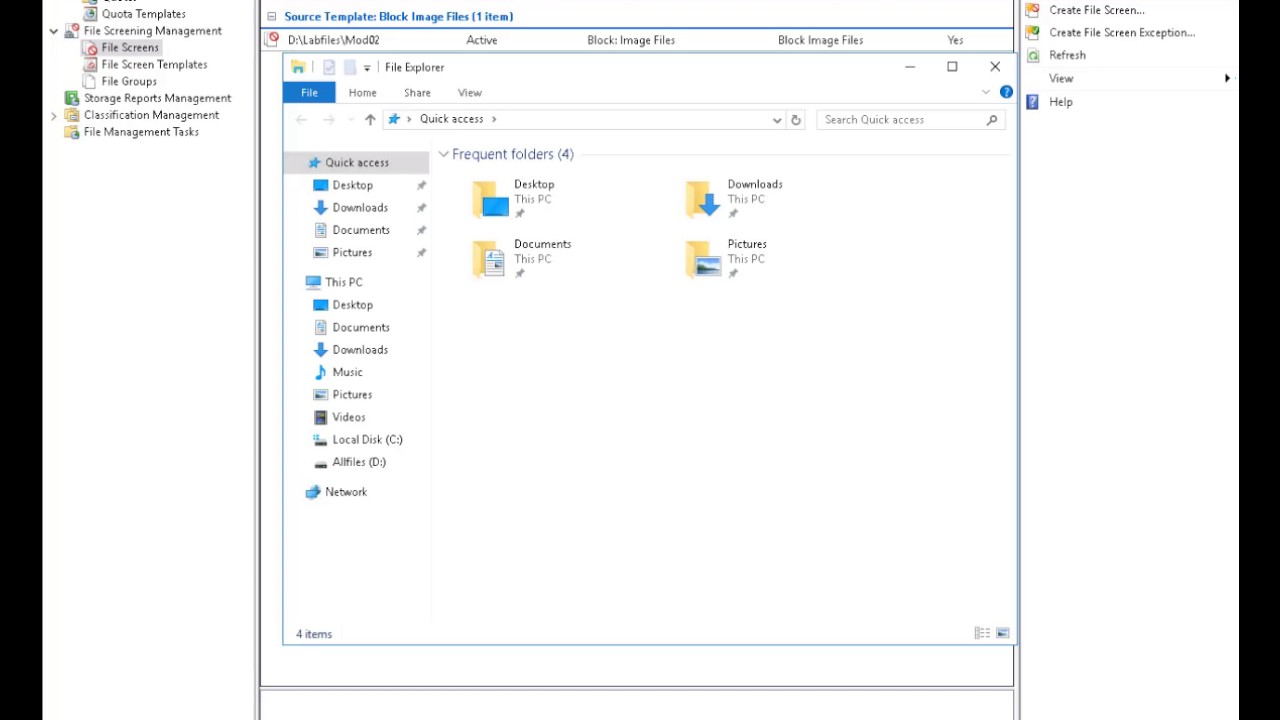Screen dimensions: 1280x720
Task: Click the Up directory arrow
Action: 370,119
